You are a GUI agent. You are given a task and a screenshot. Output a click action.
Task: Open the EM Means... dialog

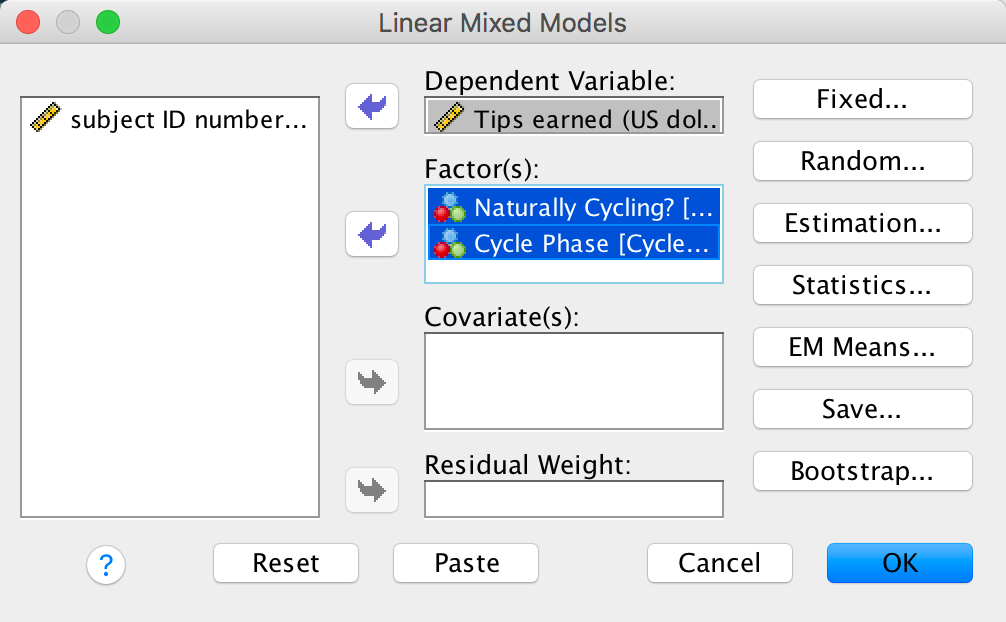pyautogui.click(x=862, y=347)
